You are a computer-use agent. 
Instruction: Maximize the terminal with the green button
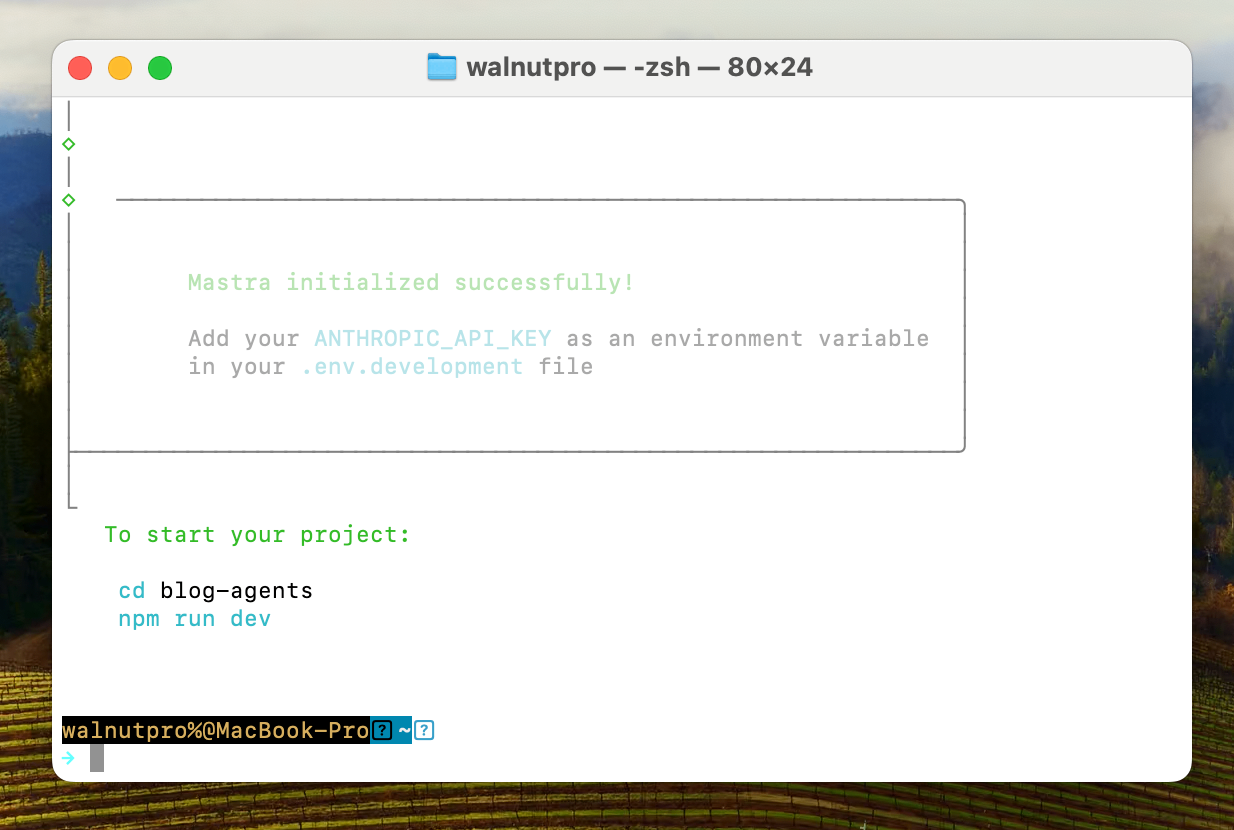[x=160, y=68]
